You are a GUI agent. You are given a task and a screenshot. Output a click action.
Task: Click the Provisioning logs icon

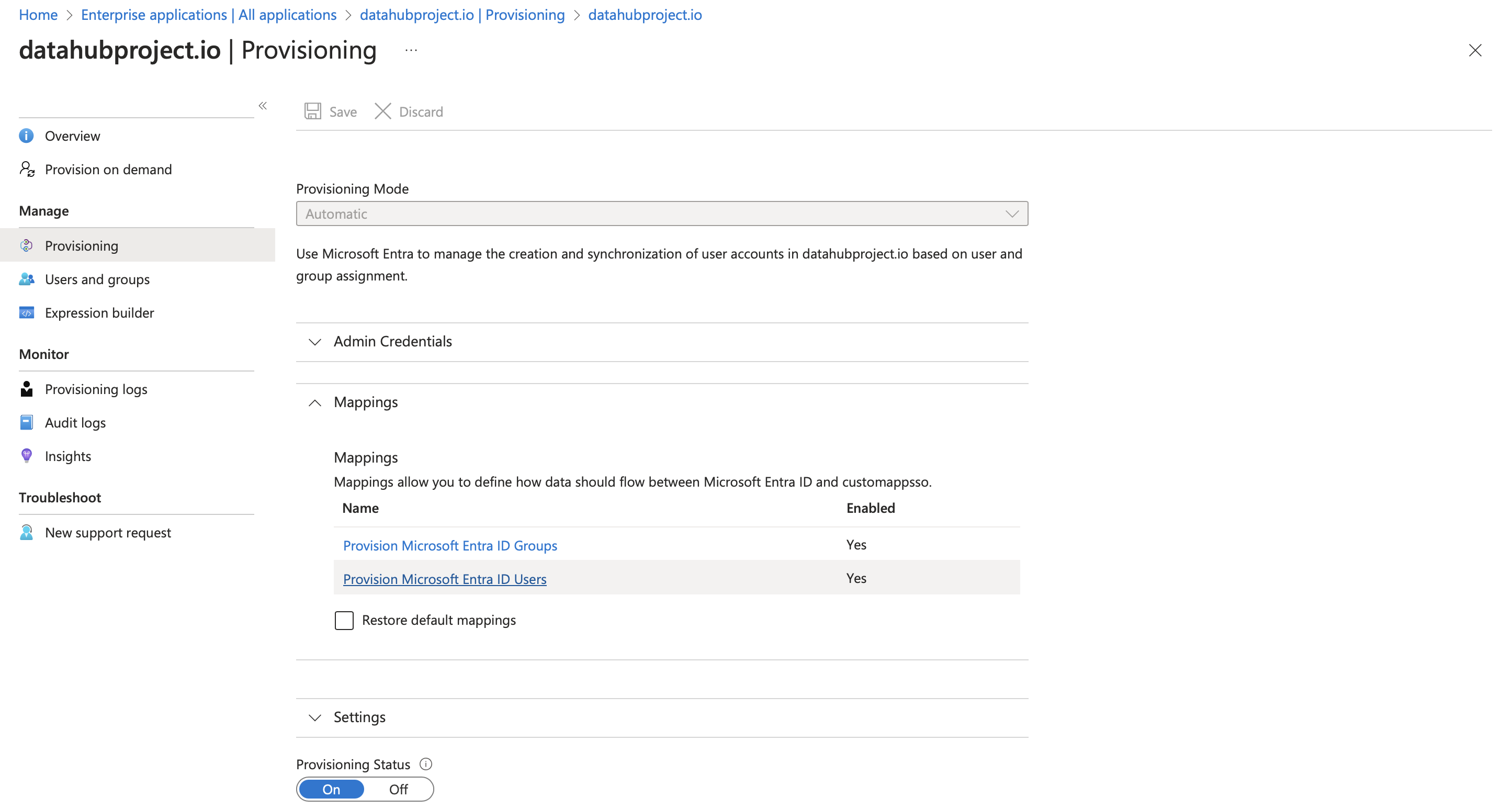[26, 389]
